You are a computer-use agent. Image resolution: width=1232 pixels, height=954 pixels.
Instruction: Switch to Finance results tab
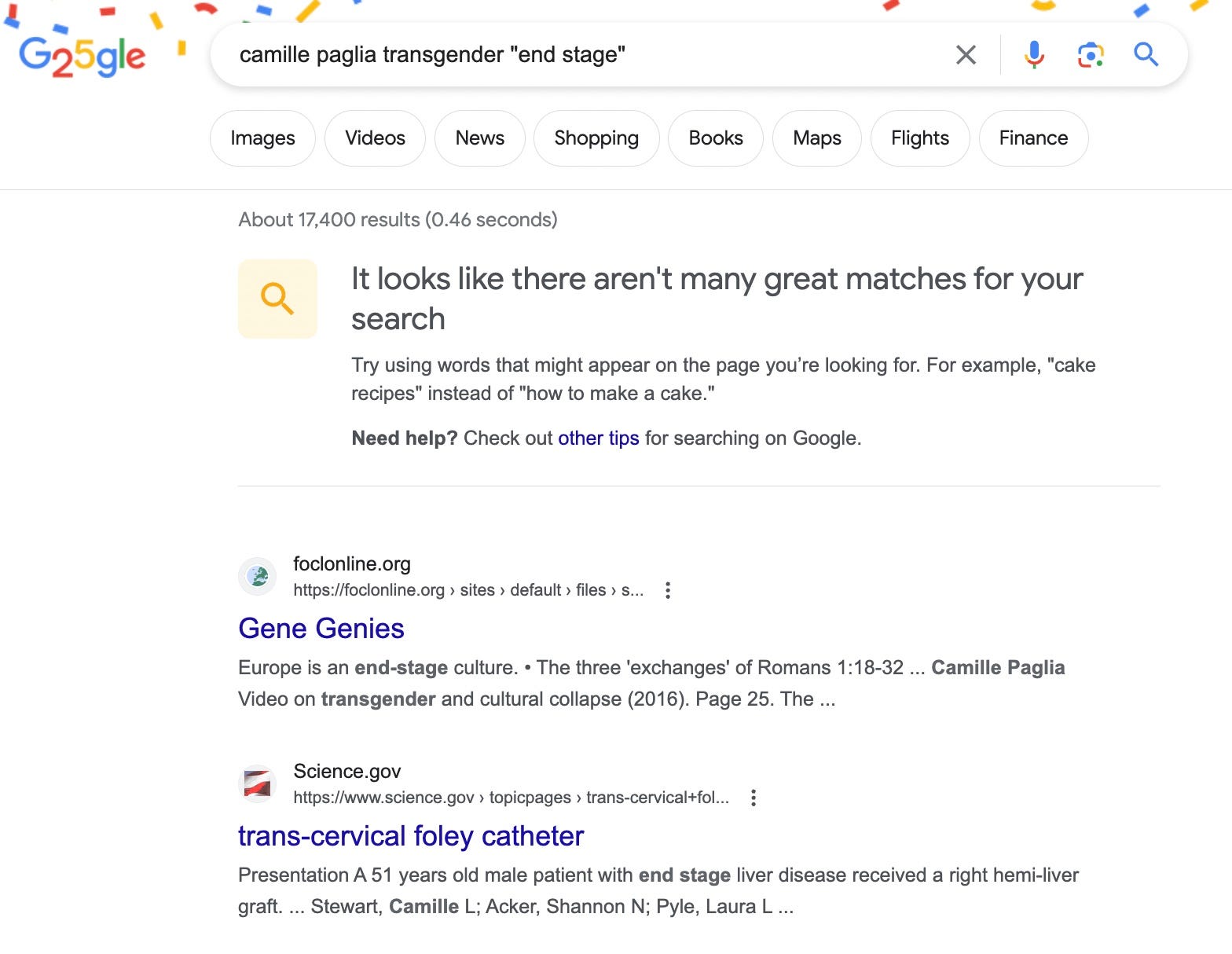pyautogui.click(x=1033, y=138)
